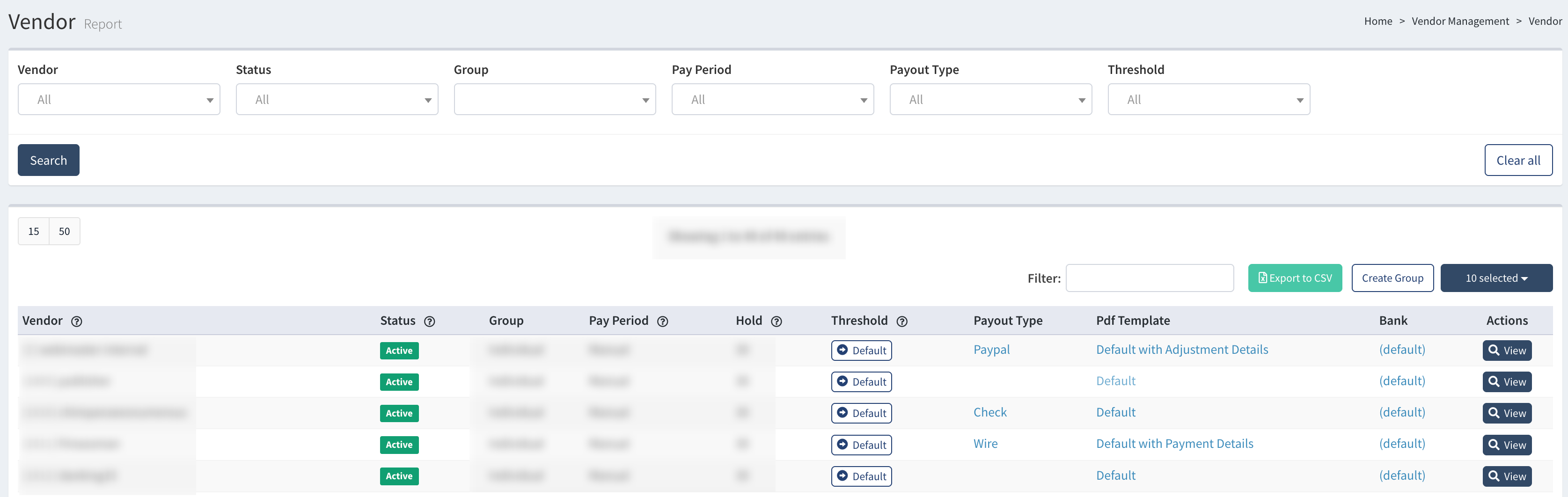The width and height of the screenshot is (1568, 497).
Task: Focus the Filter text field
Action: (x=1150, y=278)
